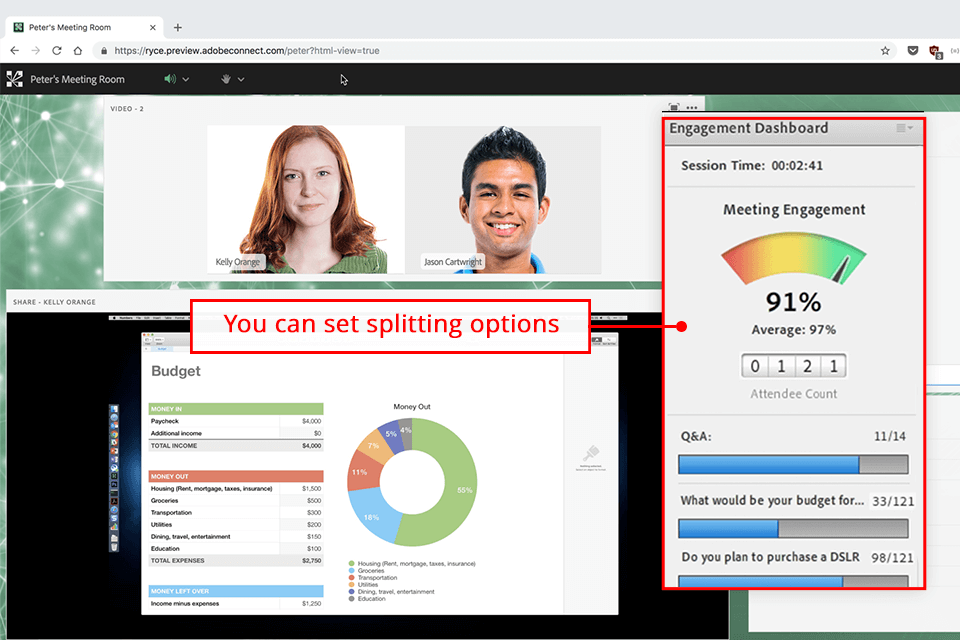Bookmark page with the star icon
The image size is (960, 640).
point(885,51)
